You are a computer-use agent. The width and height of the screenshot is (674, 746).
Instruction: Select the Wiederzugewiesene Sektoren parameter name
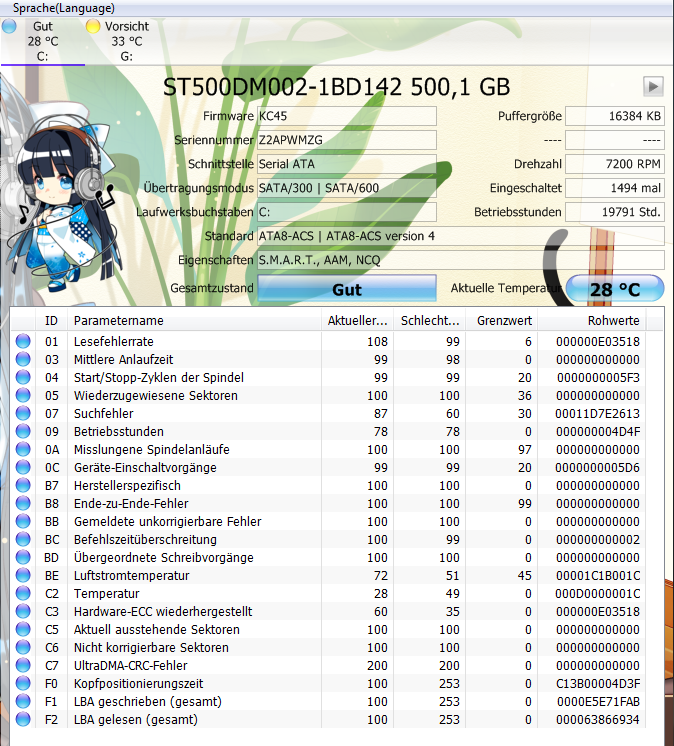point(156,396)
